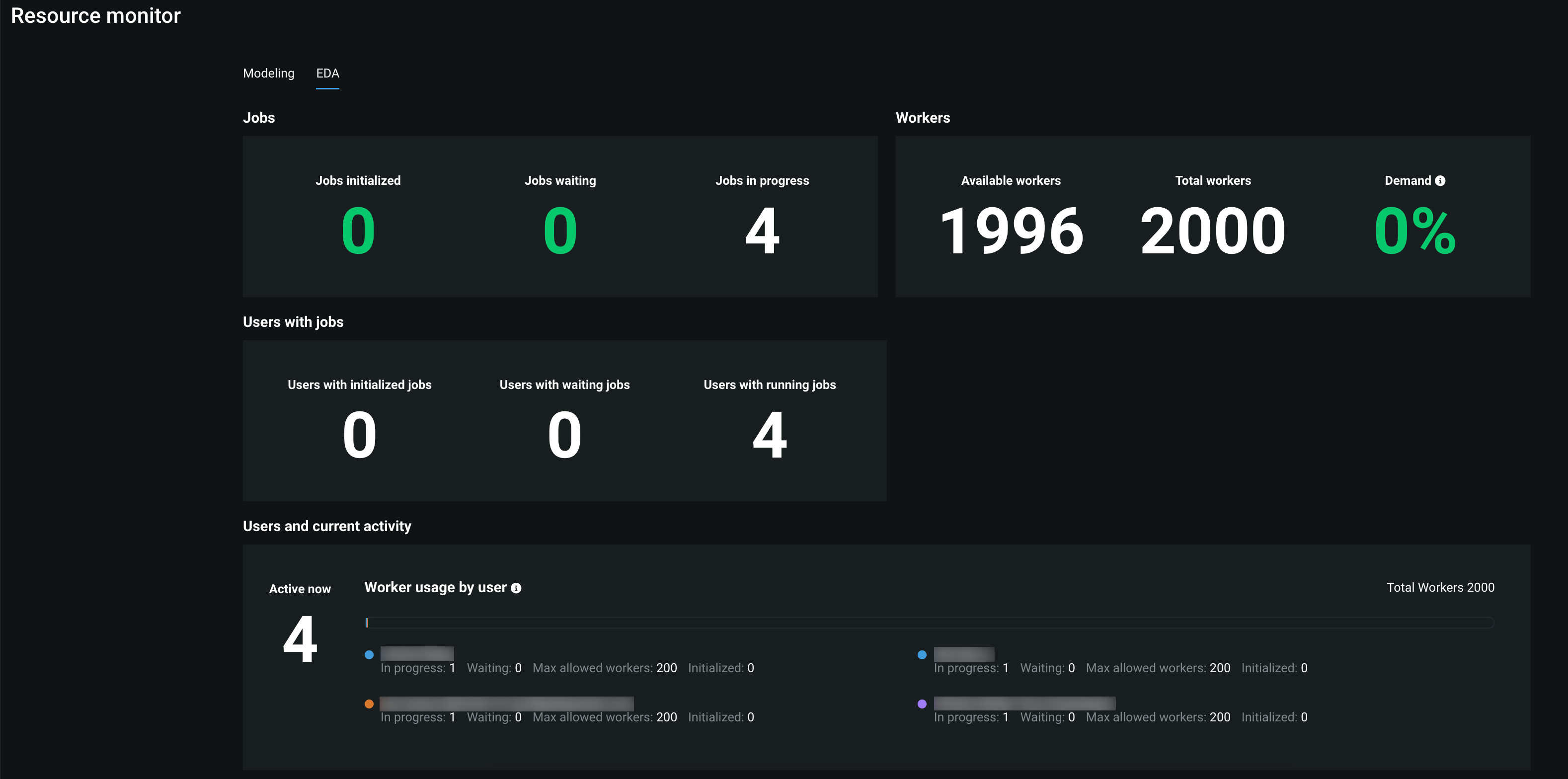Click the Users with waiting jobs count
The height and width of the screenshot is (779, 1568).
(x=564, y=435)
